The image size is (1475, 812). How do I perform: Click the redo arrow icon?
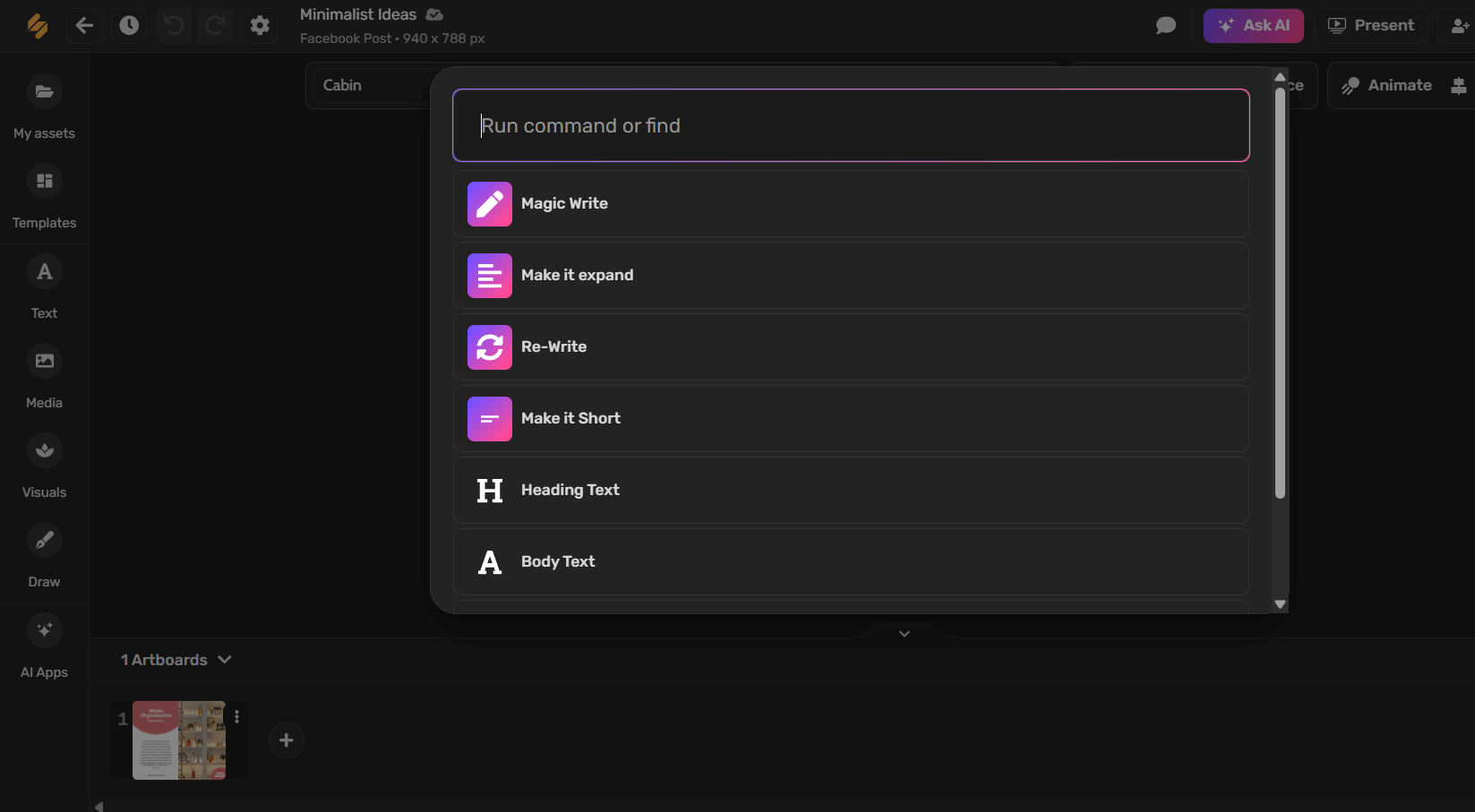(x=215, y=25)
